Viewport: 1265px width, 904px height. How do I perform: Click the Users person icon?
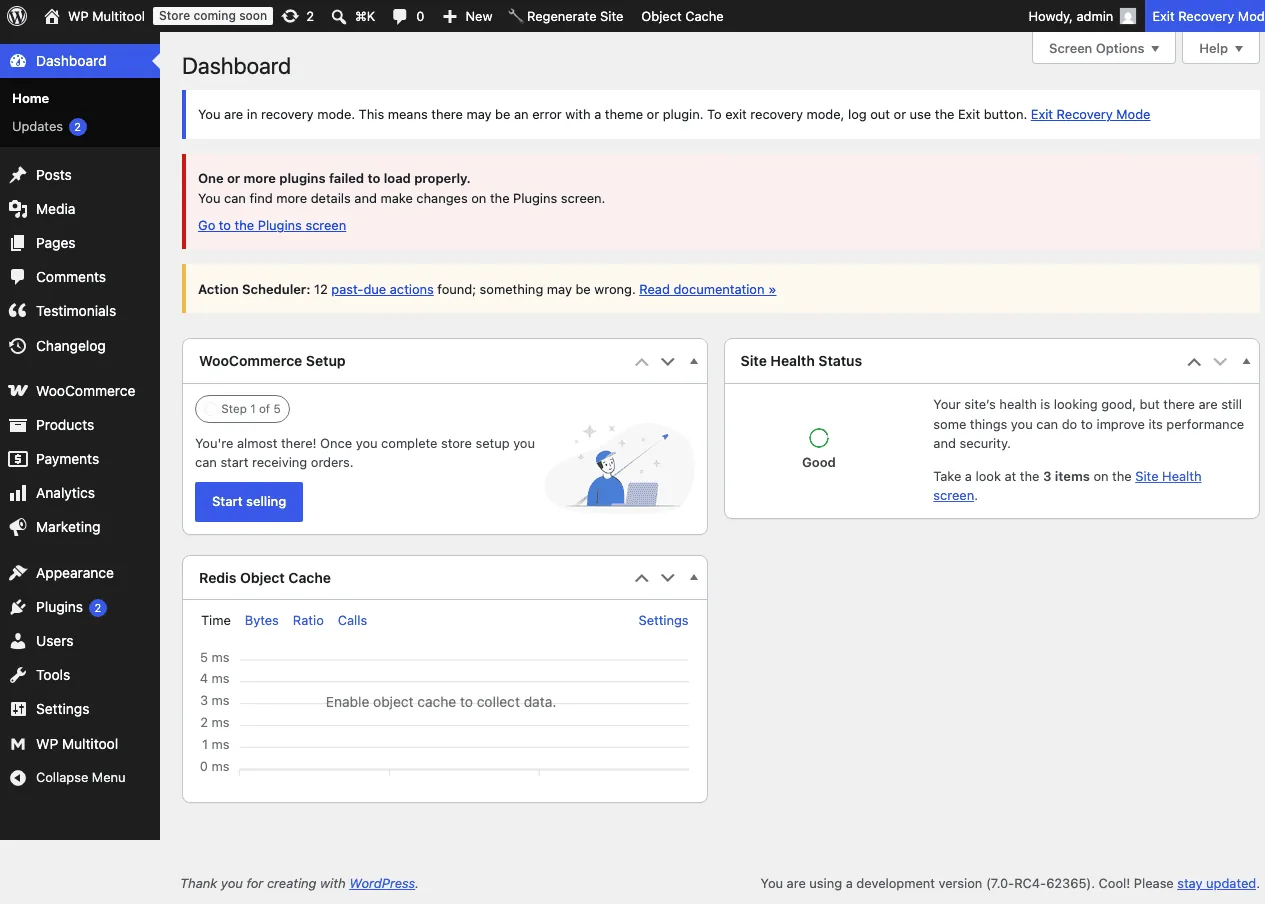tap(18, 641)
